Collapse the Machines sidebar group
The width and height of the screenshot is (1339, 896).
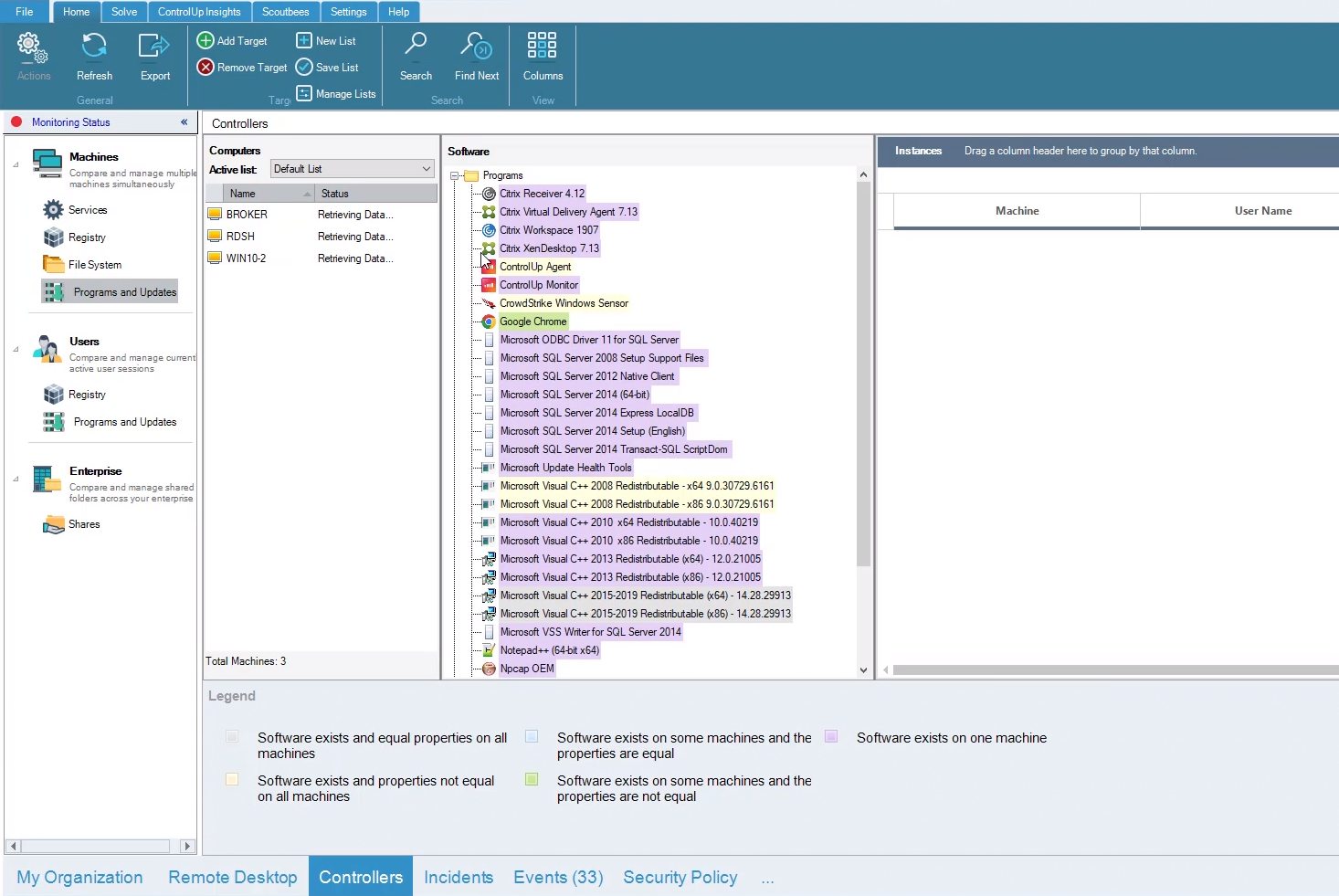tap(16, 164)
